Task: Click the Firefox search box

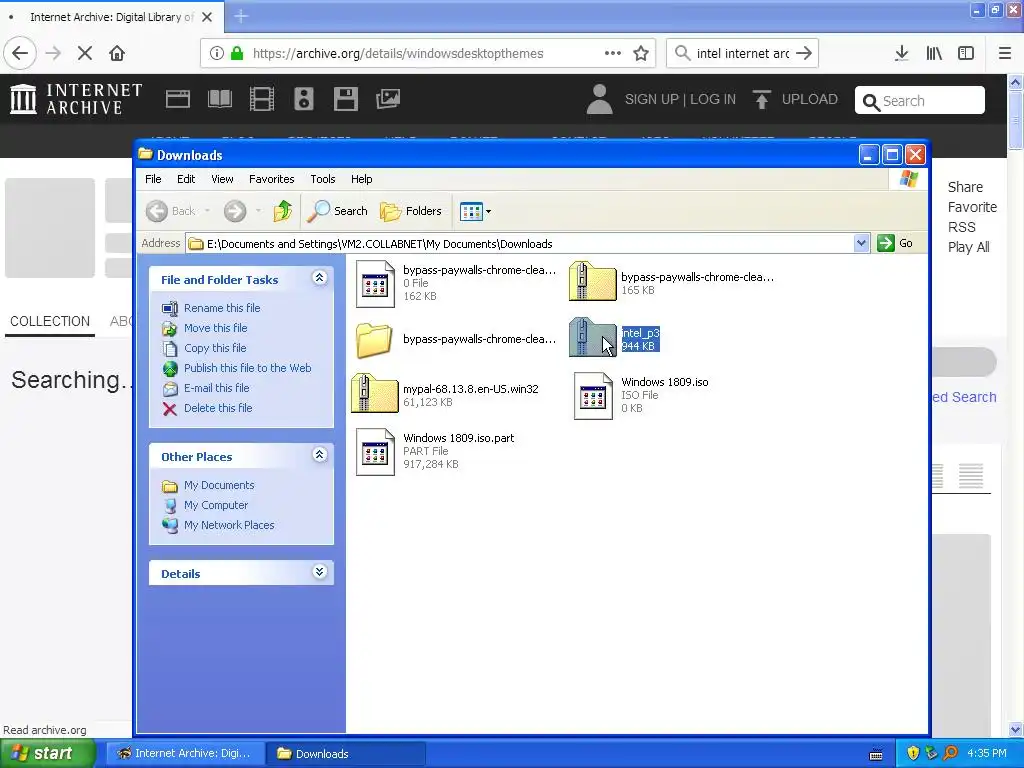Action: [x=743, y=53]
